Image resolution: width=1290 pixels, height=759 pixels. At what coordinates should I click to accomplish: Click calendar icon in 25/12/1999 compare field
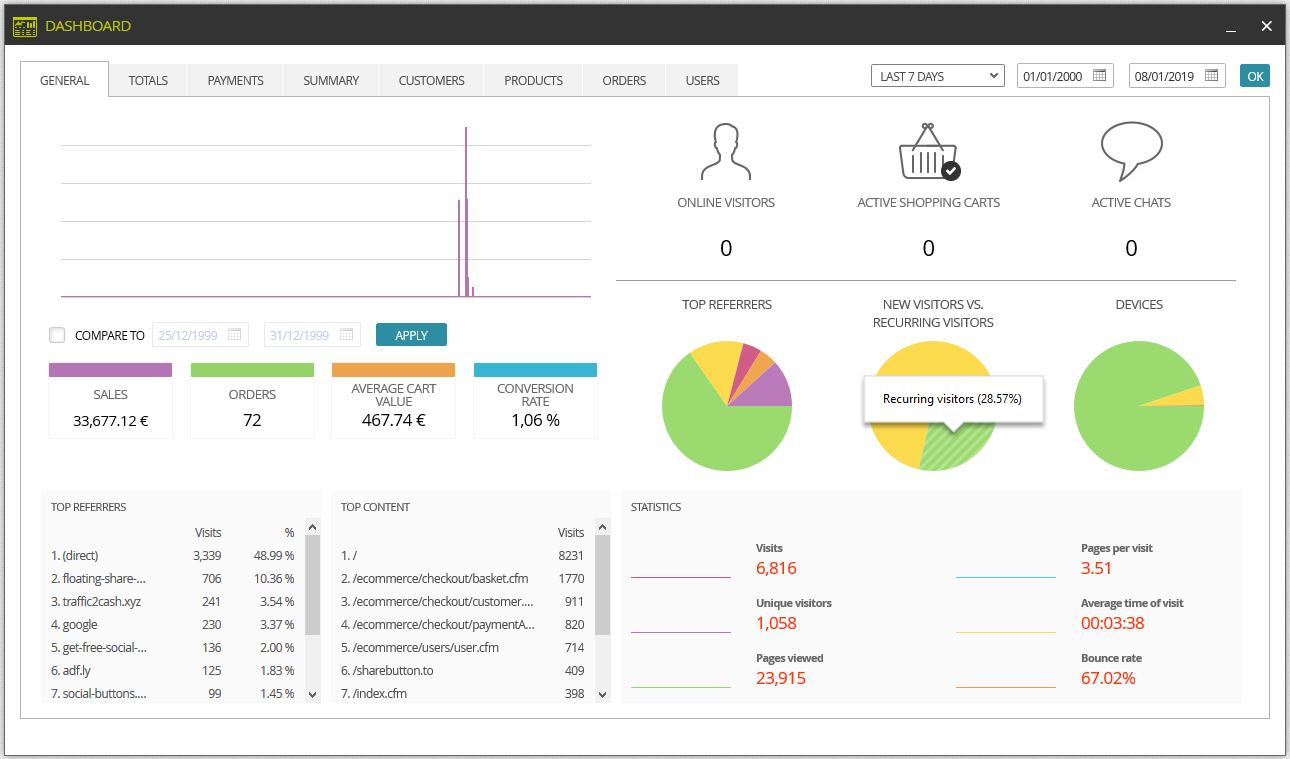(235, 335)
